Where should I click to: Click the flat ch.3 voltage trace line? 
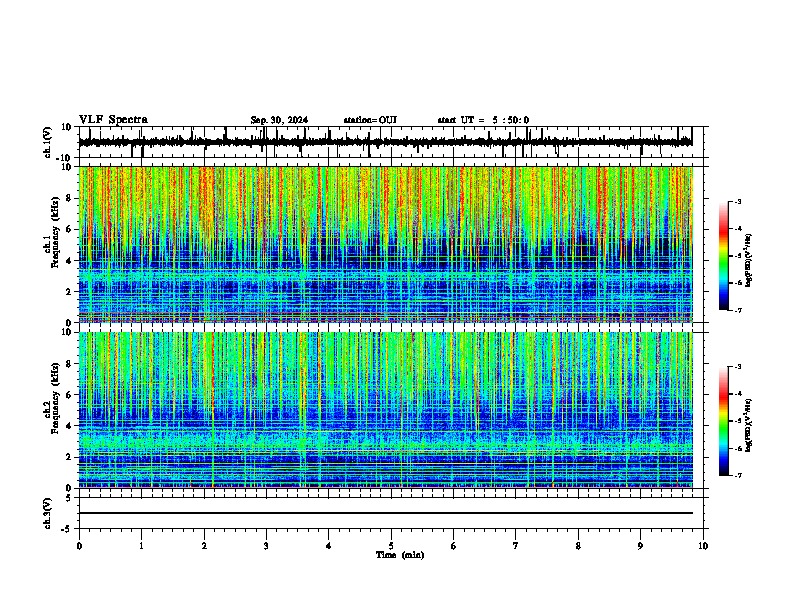point(386,513)
